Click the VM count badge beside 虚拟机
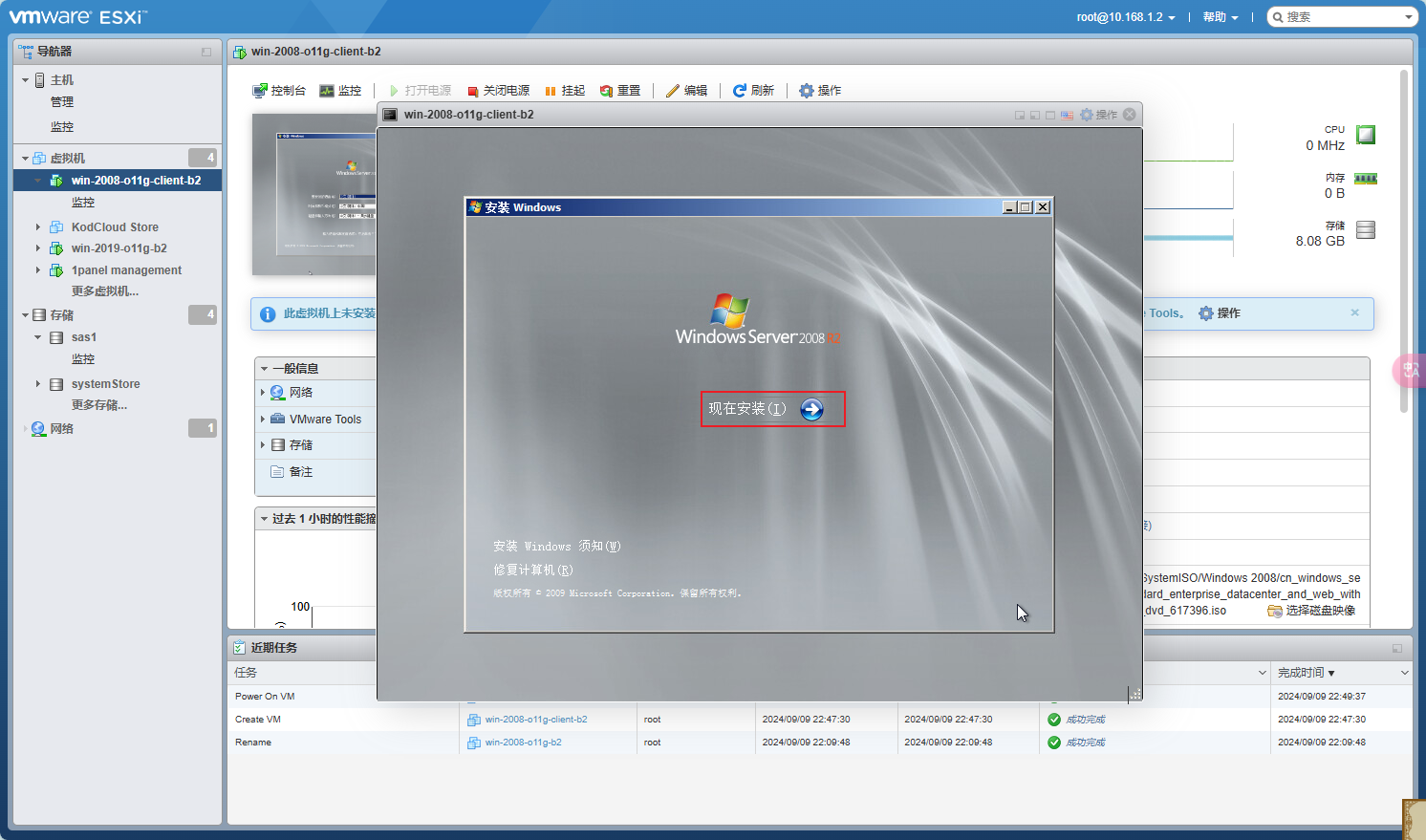 tap(203, 158)
